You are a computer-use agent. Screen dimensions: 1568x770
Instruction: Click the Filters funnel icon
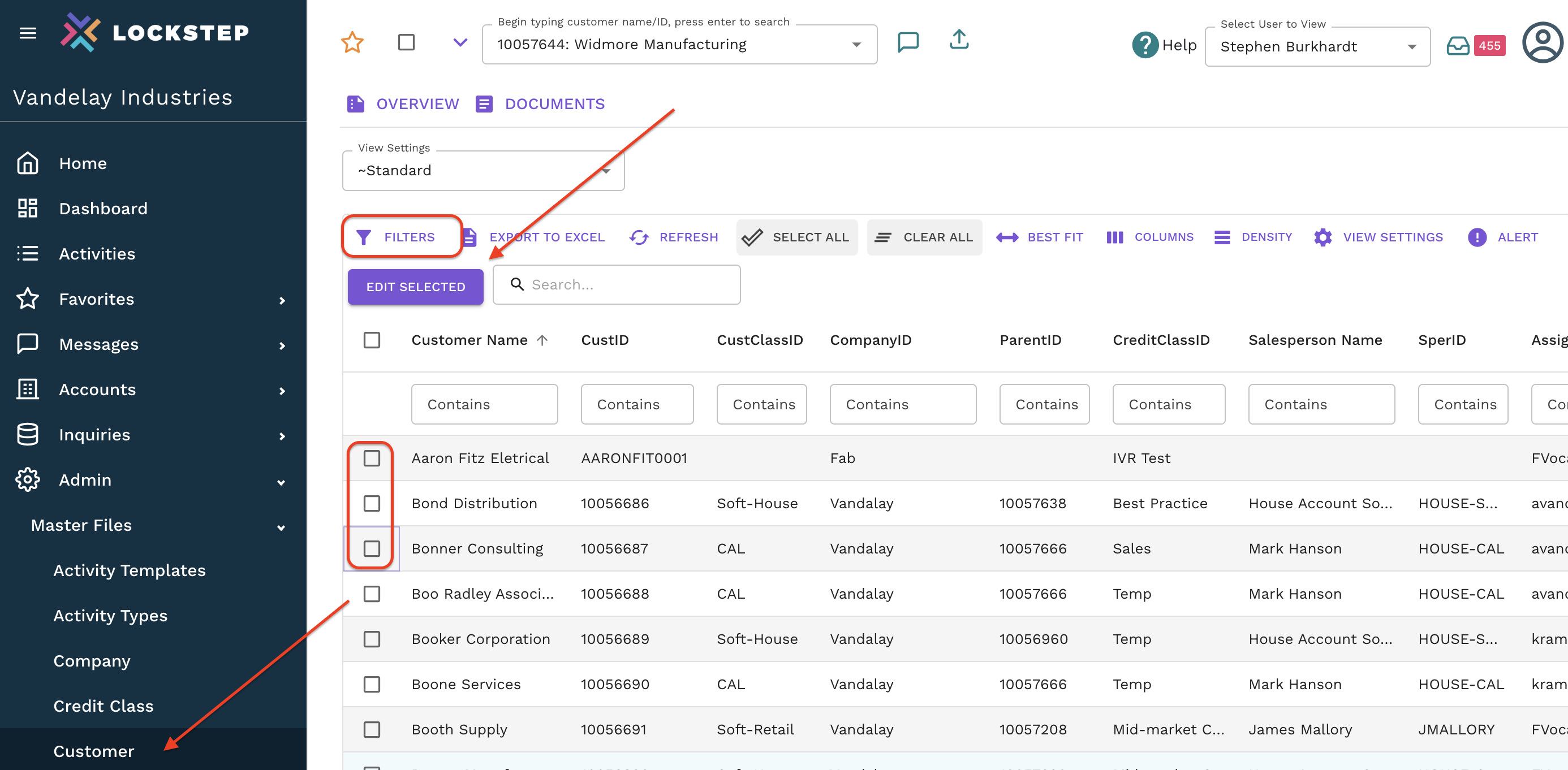[364, 237]
